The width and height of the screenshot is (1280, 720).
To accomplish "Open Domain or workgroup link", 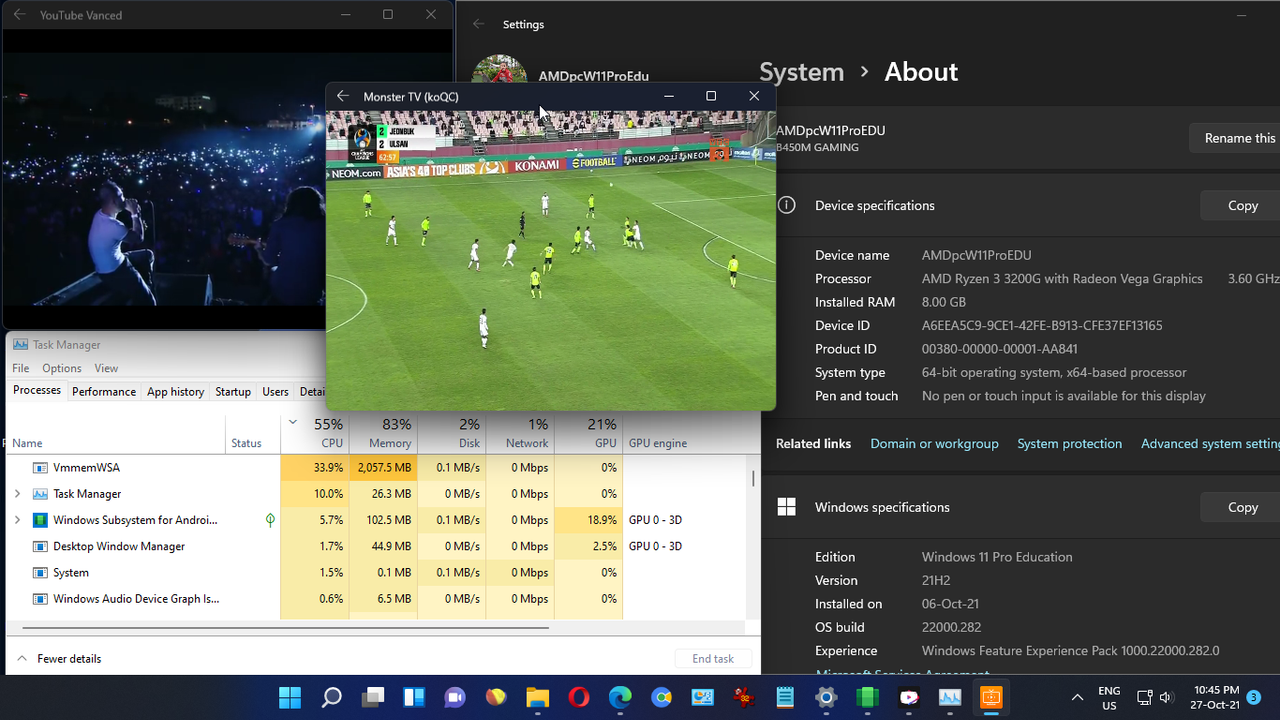I will click(934, 443).
